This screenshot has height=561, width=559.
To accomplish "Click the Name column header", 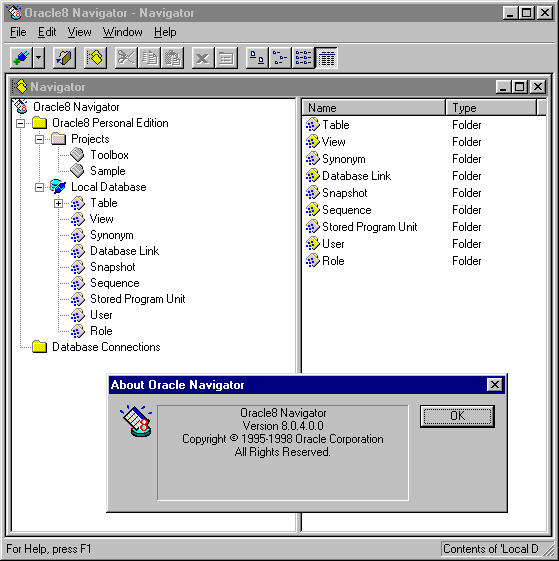I will (x=374, y=108).
